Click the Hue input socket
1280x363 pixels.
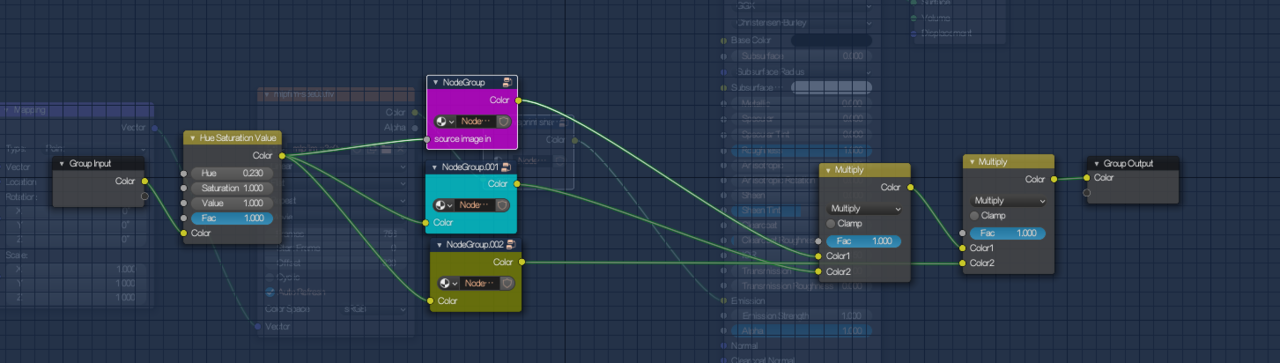[183, 173]
